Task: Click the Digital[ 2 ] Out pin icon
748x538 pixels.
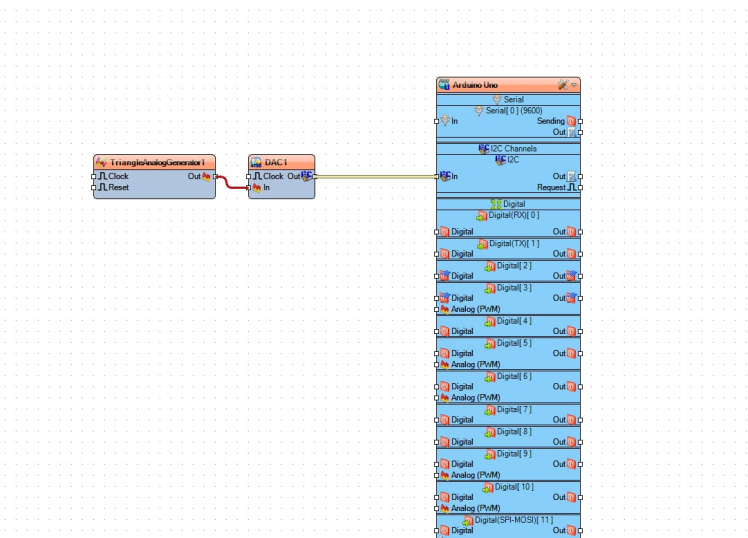Action: (x=571, y=276)
